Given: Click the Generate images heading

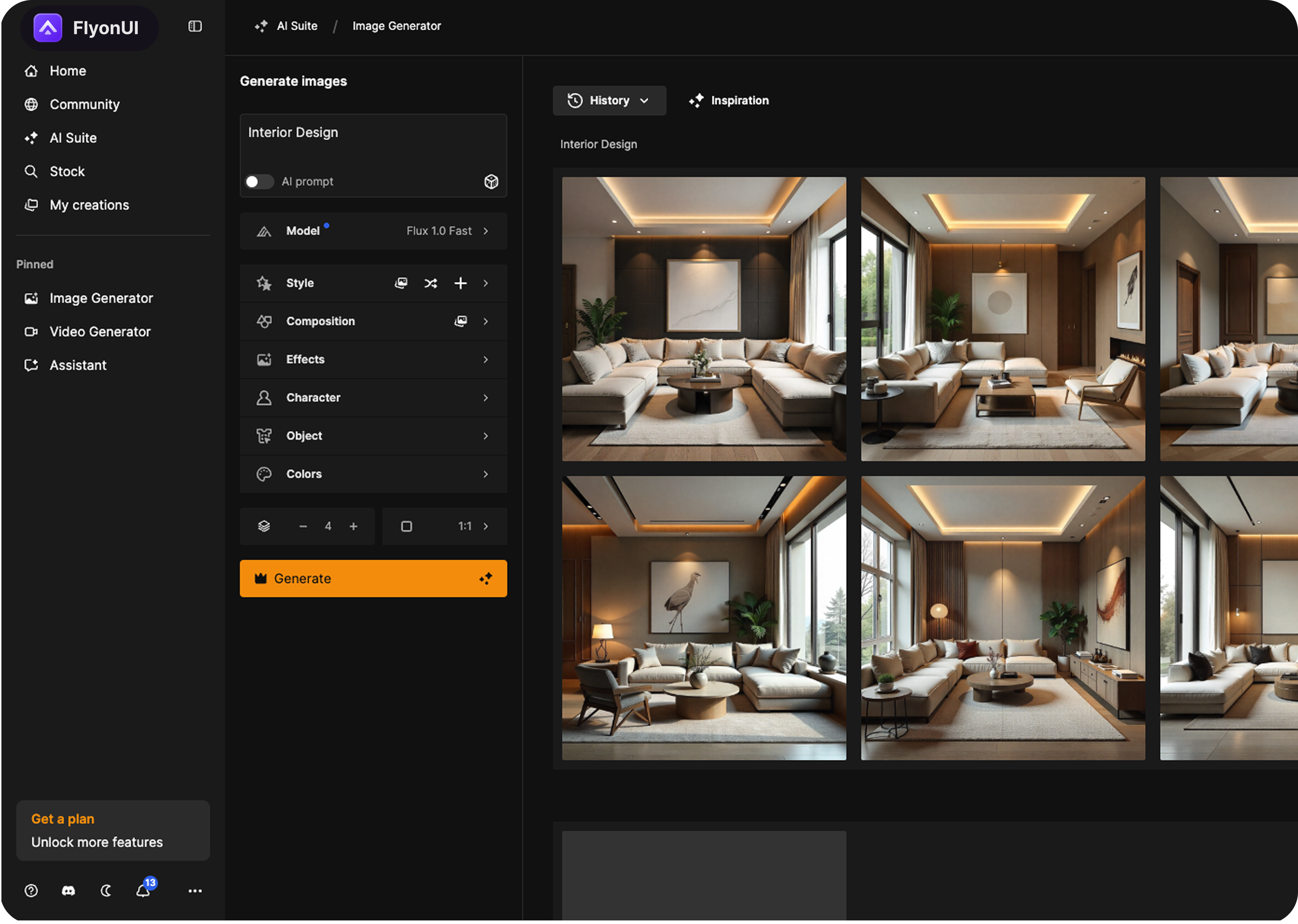Looking at the screenshot, I should [x=293, y=81].
